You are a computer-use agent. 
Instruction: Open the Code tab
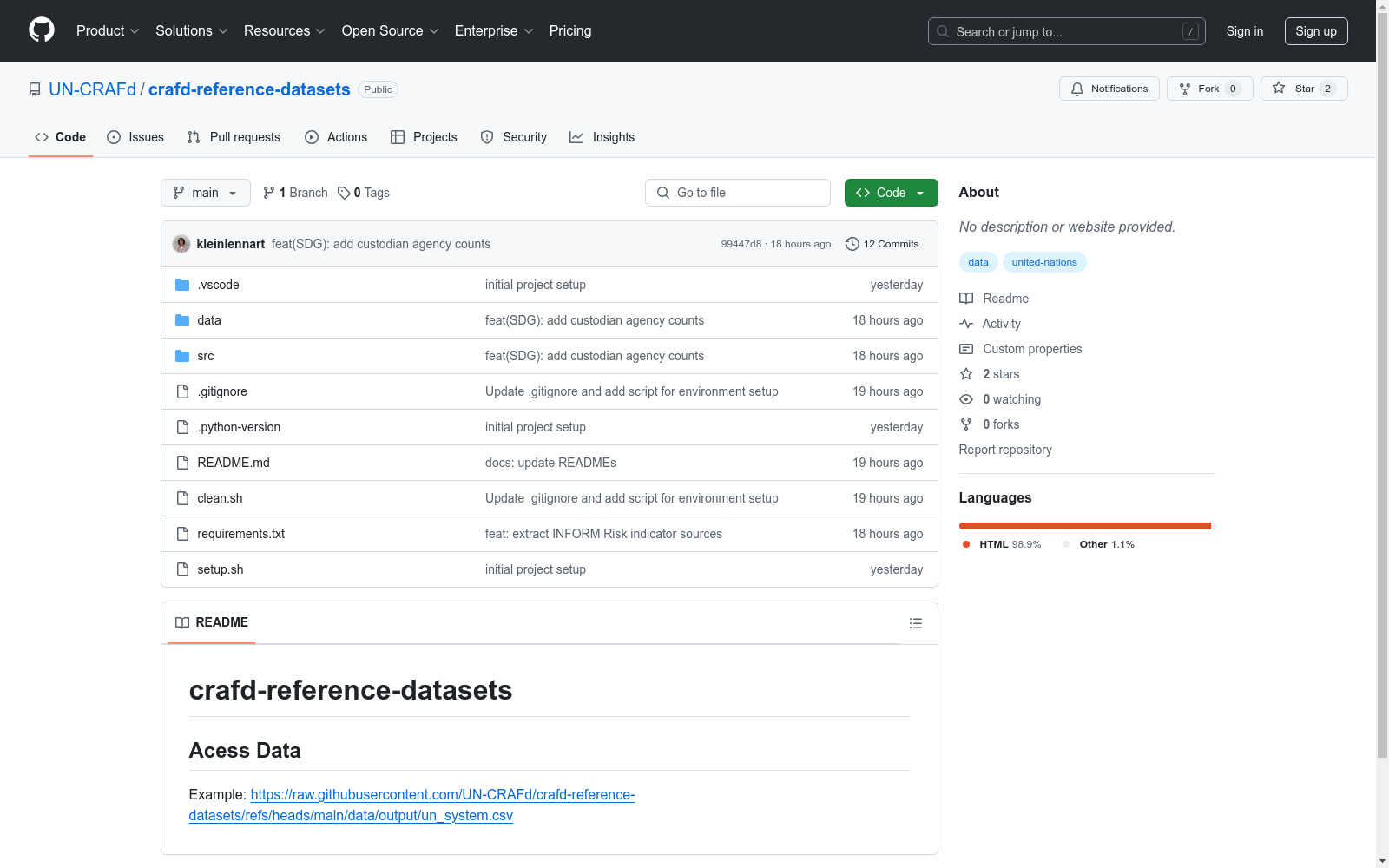tap(61, 137)
